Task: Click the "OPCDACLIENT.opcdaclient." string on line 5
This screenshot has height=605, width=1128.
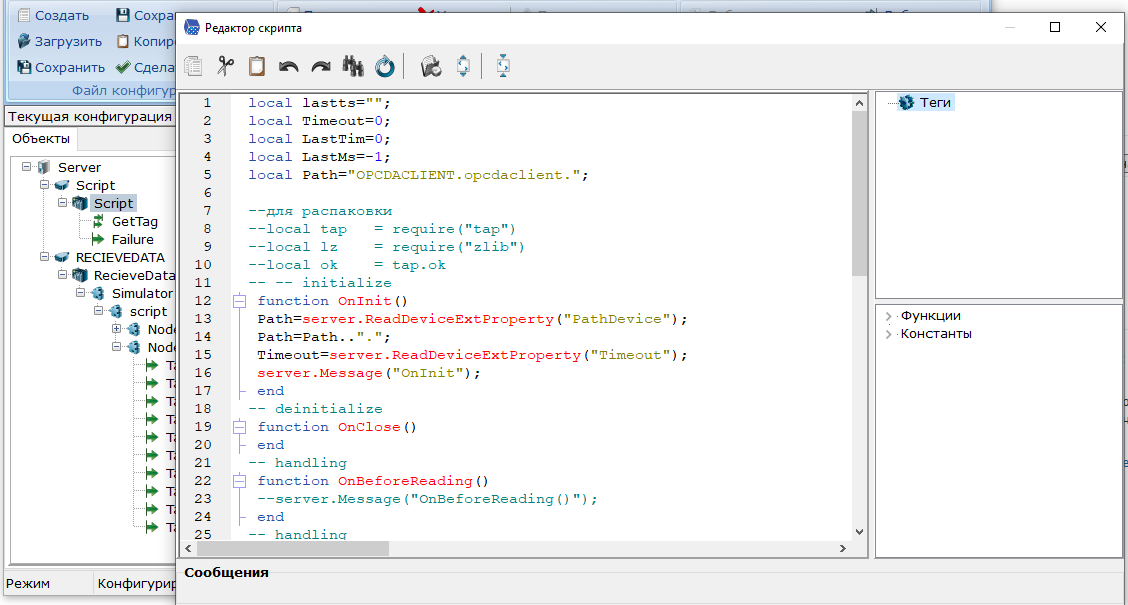Action: tap(464, 175)
